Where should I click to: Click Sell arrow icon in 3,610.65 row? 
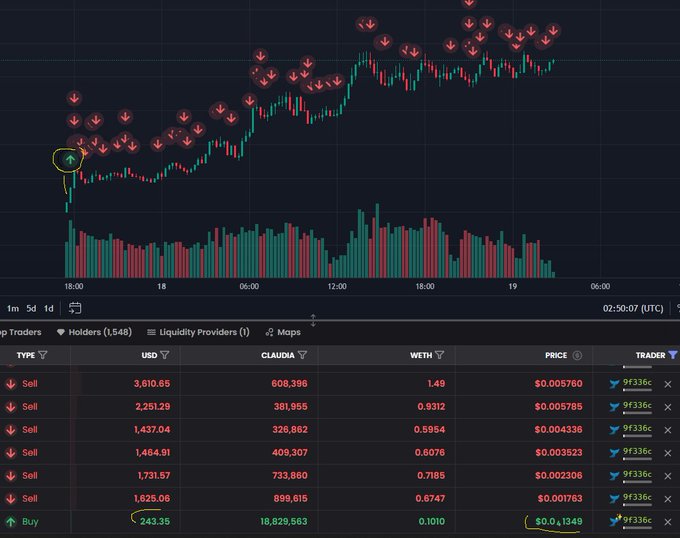click(11, 384)
